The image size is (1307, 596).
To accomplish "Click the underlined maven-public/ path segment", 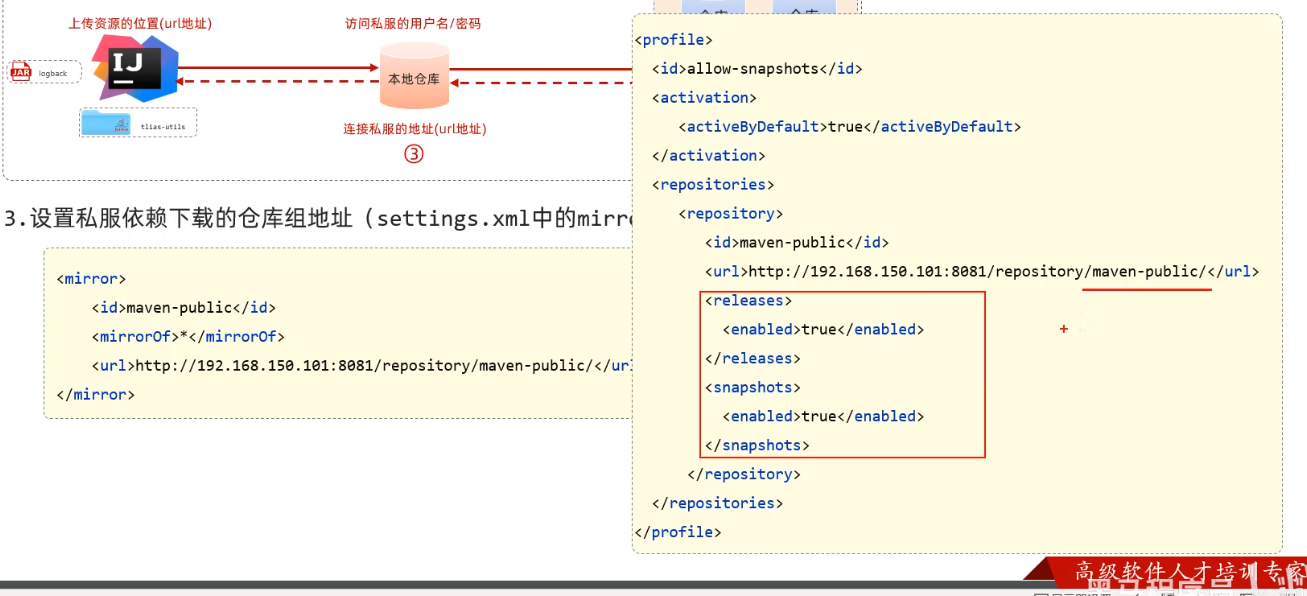I will [1148, 272].
